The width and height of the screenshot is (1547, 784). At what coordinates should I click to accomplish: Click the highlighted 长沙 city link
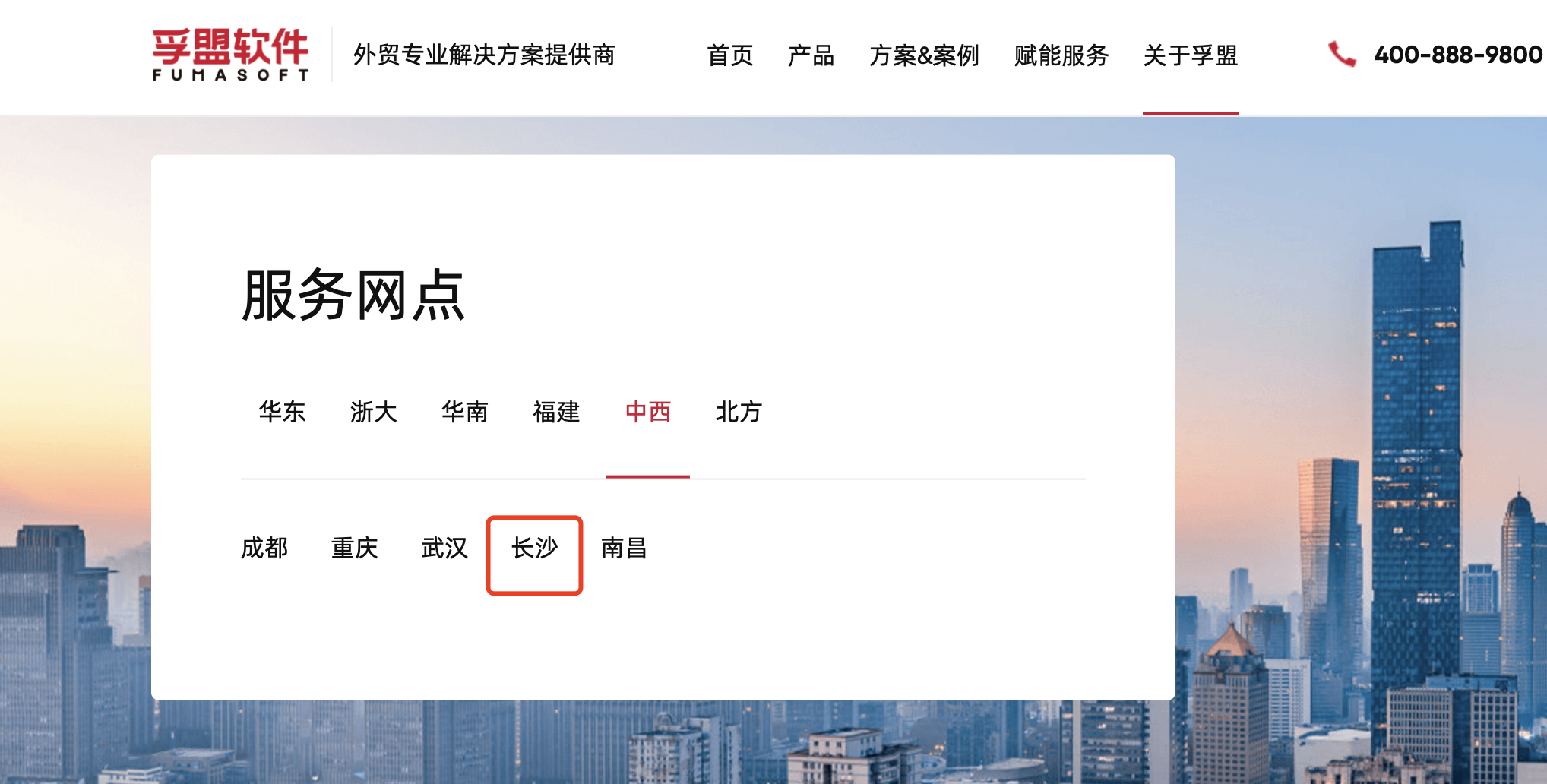pyautogui.click(x=534, y=548)
